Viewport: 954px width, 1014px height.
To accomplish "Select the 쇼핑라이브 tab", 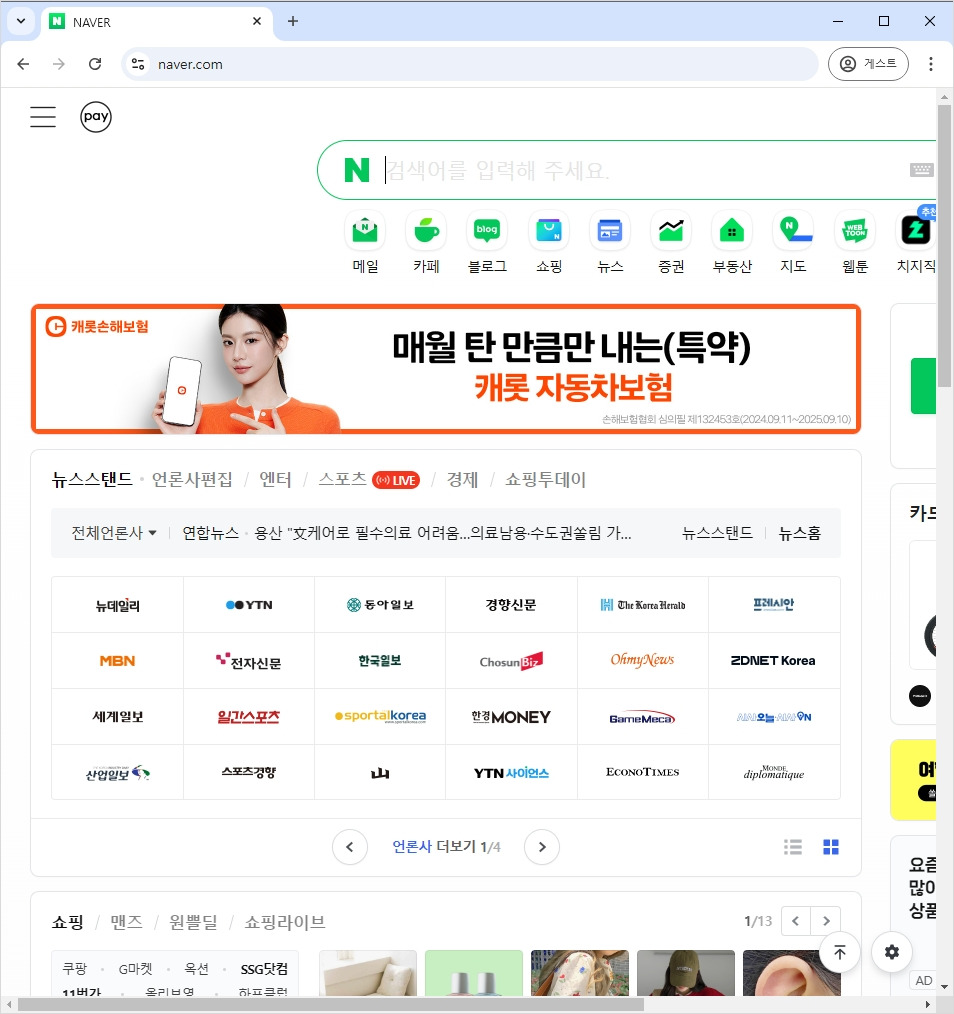I will tap(285, 922).
